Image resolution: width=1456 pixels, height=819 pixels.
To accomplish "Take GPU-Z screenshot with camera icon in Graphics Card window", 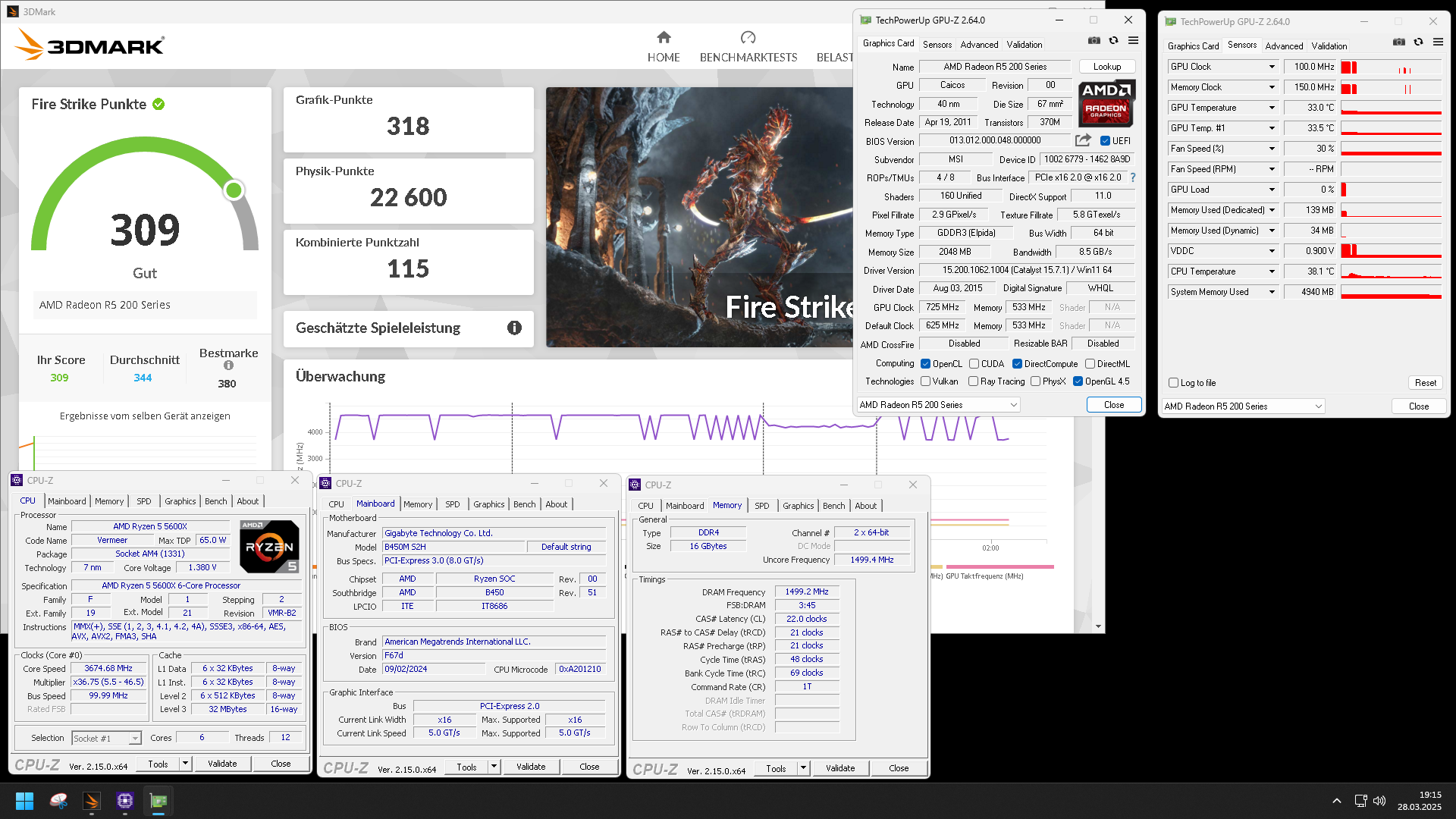I will click(x=1094, y=41).
